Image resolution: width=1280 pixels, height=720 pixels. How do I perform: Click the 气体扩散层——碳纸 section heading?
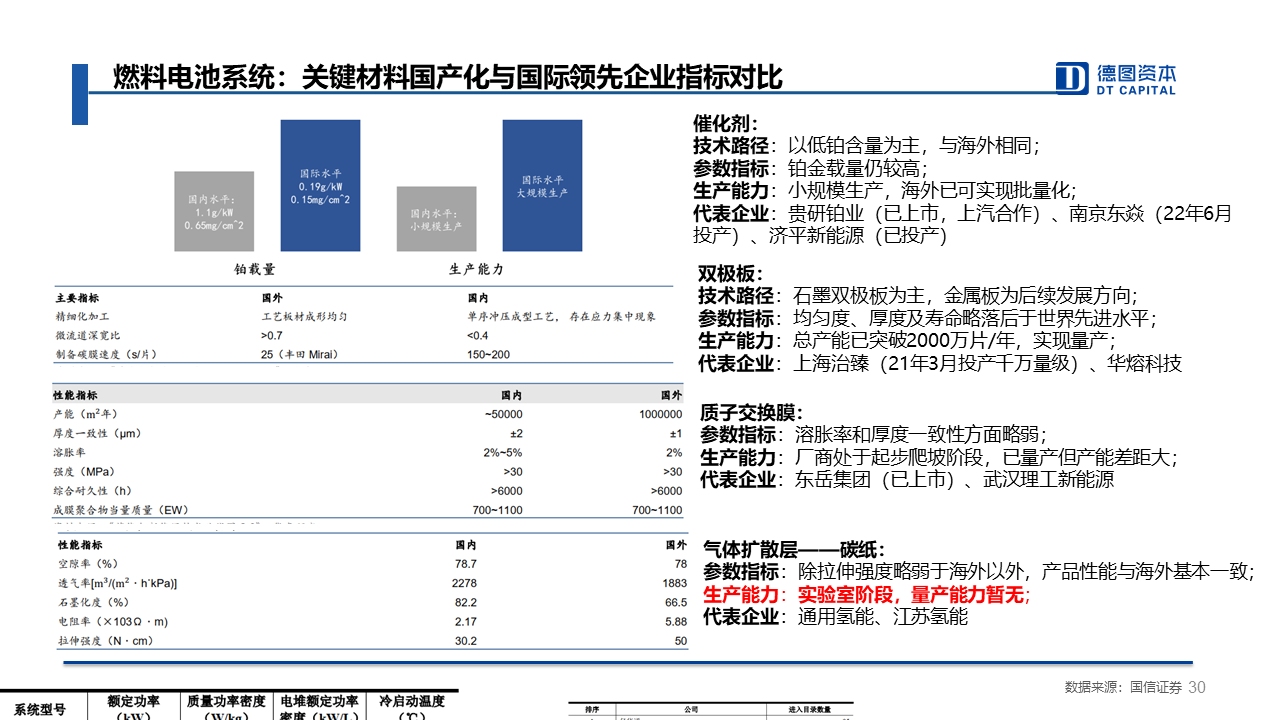(794, 549)
